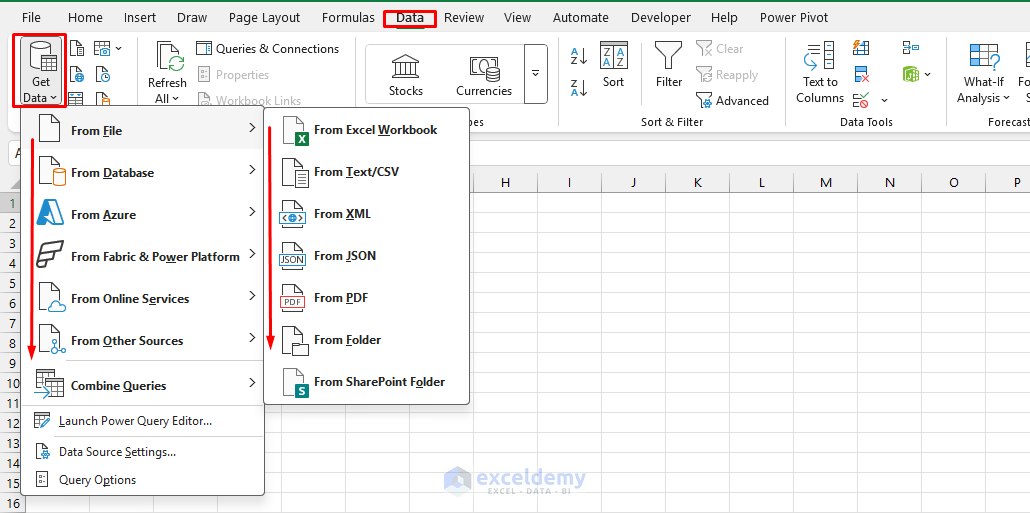Open the Data Model dropdown arrow
The width and height of the screenshot is (1030, 513).
coord(928,74)
